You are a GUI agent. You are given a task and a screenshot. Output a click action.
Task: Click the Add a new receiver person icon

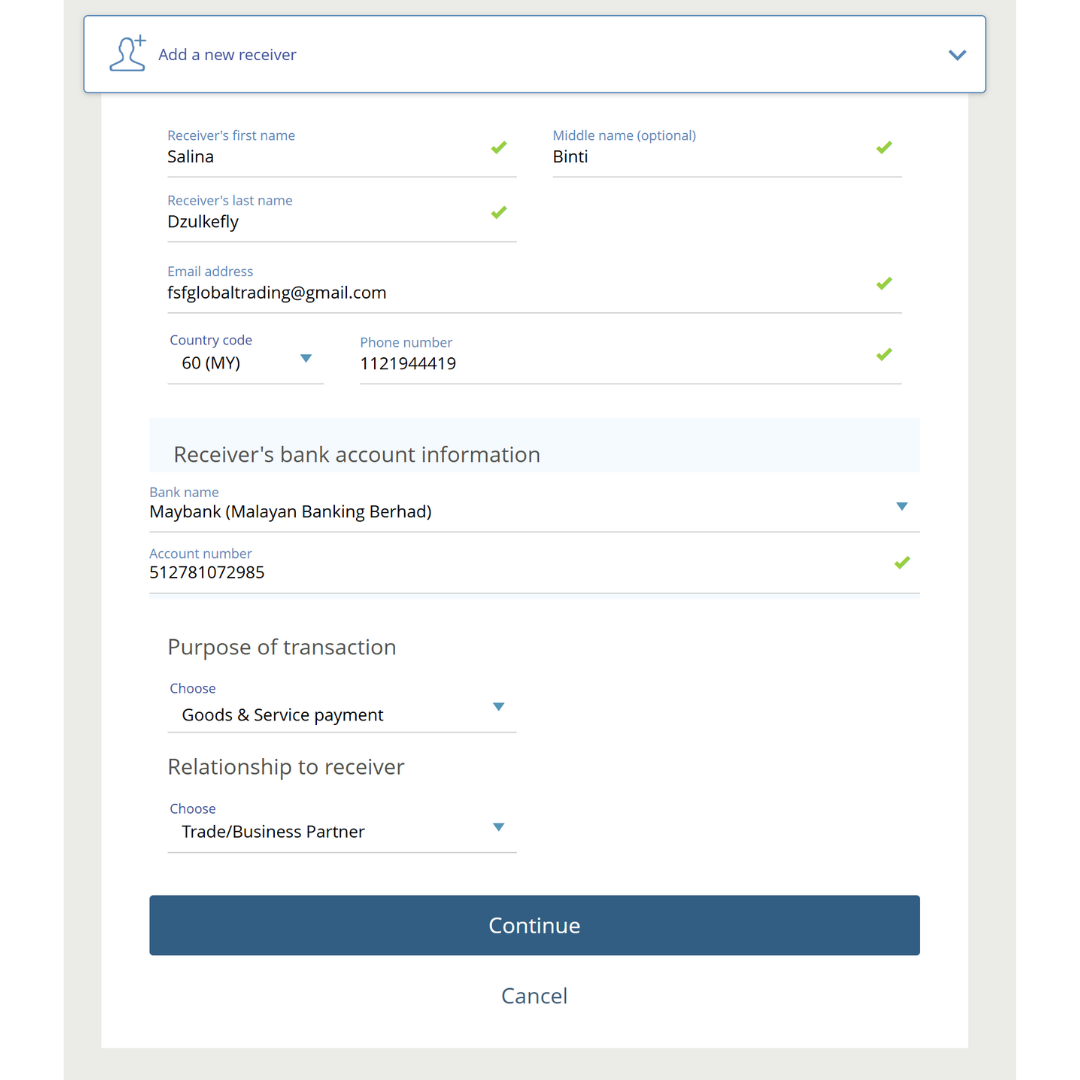coord(128,54)
